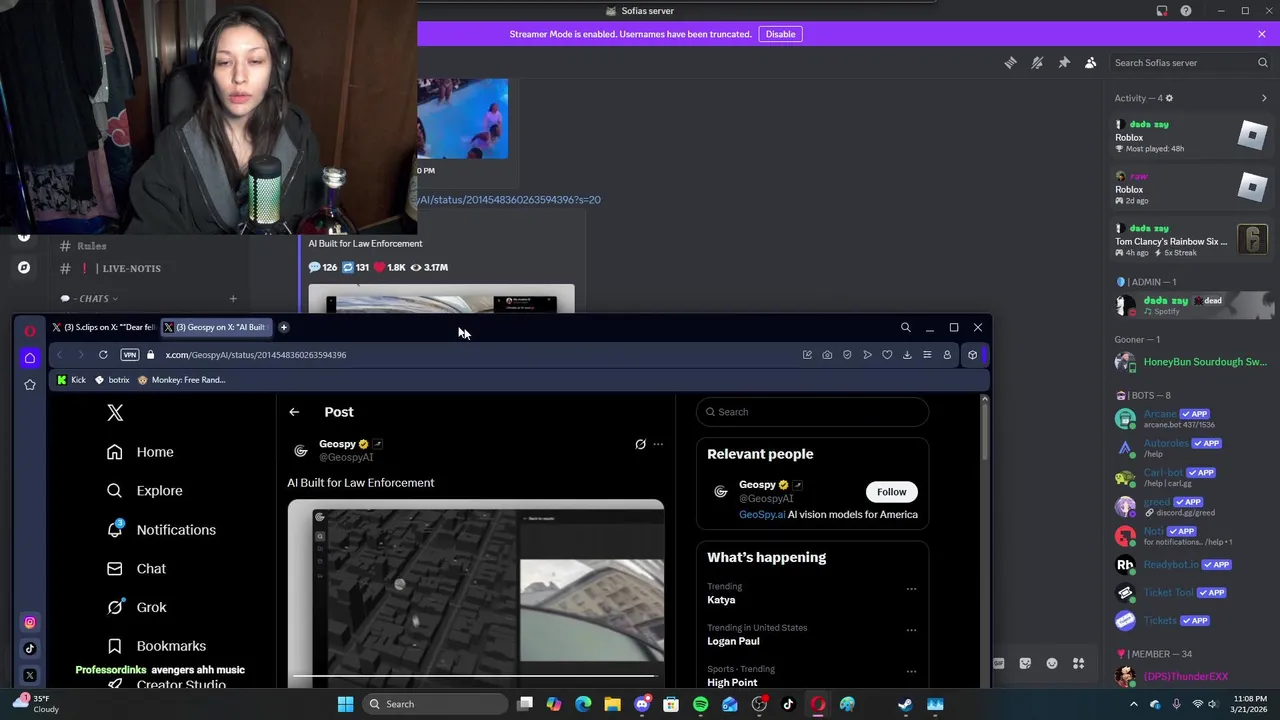Open Opera easy setup menu icon
1280x720 pixels.
927,355
